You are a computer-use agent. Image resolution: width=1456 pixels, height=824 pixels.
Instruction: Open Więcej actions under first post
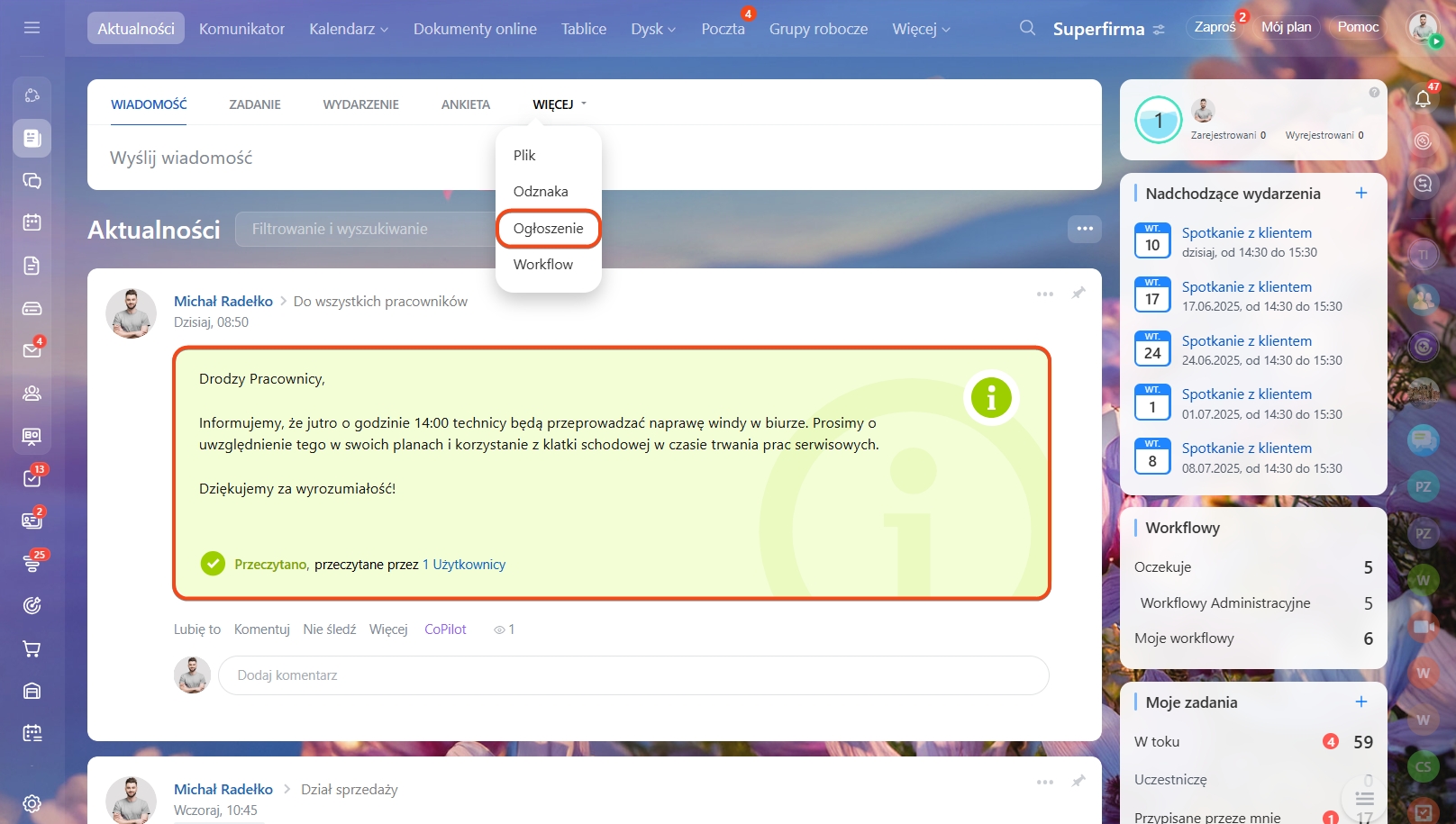(x=388, y=629)
